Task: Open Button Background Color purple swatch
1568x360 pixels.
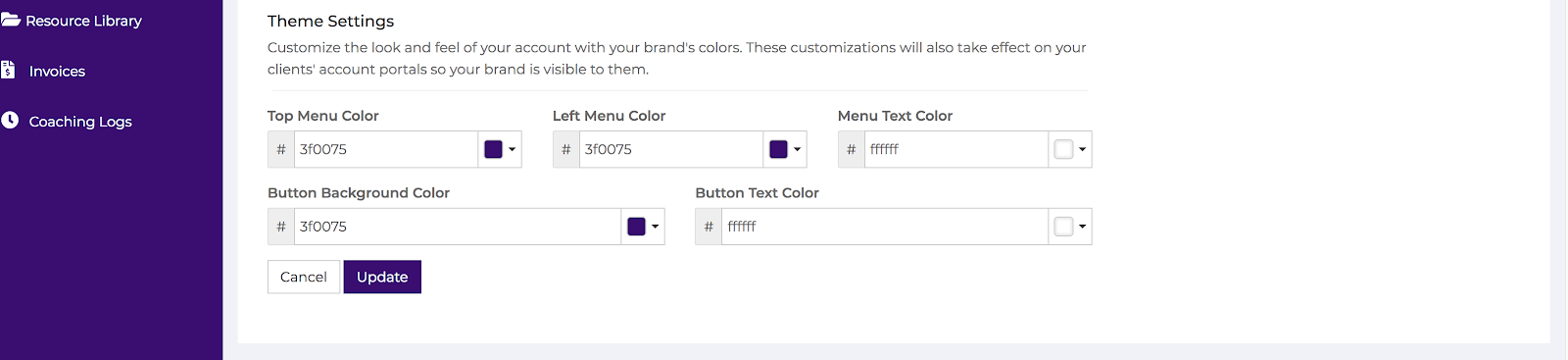Action: (636, 227)
